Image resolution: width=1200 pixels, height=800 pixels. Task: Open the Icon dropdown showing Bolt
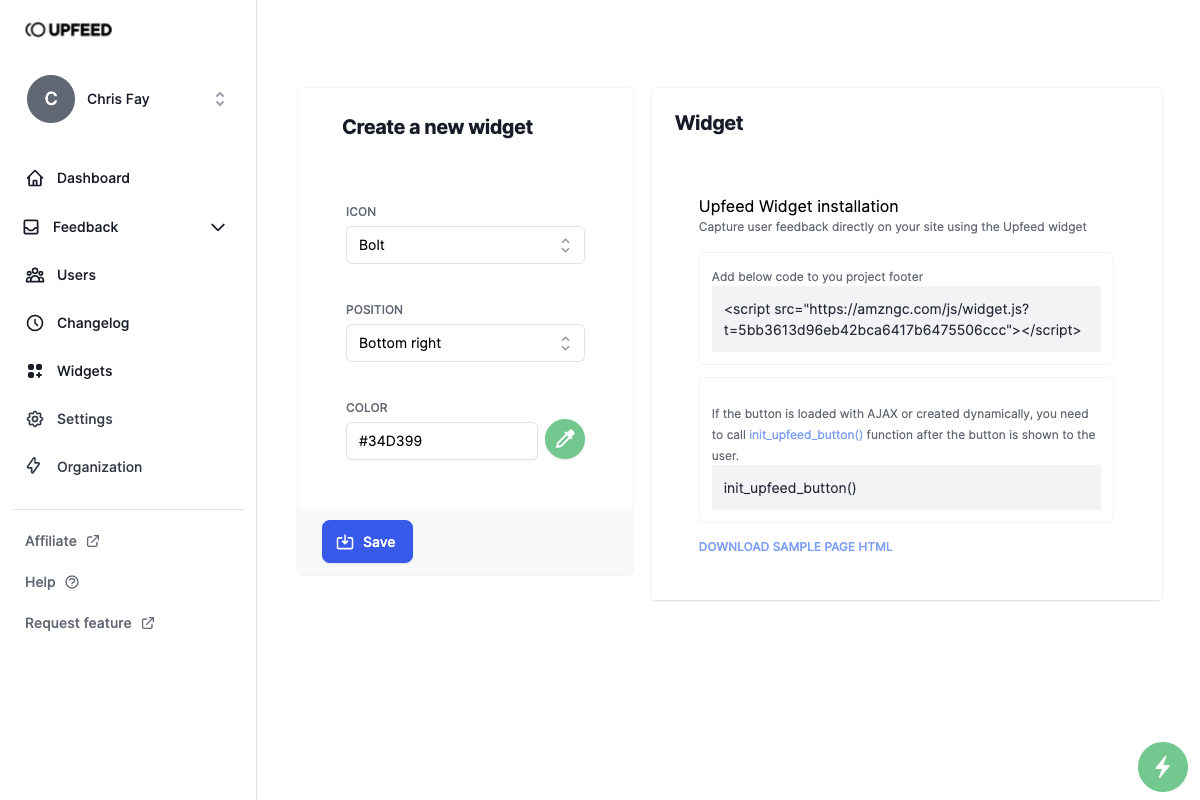click(x=465, y=245)
